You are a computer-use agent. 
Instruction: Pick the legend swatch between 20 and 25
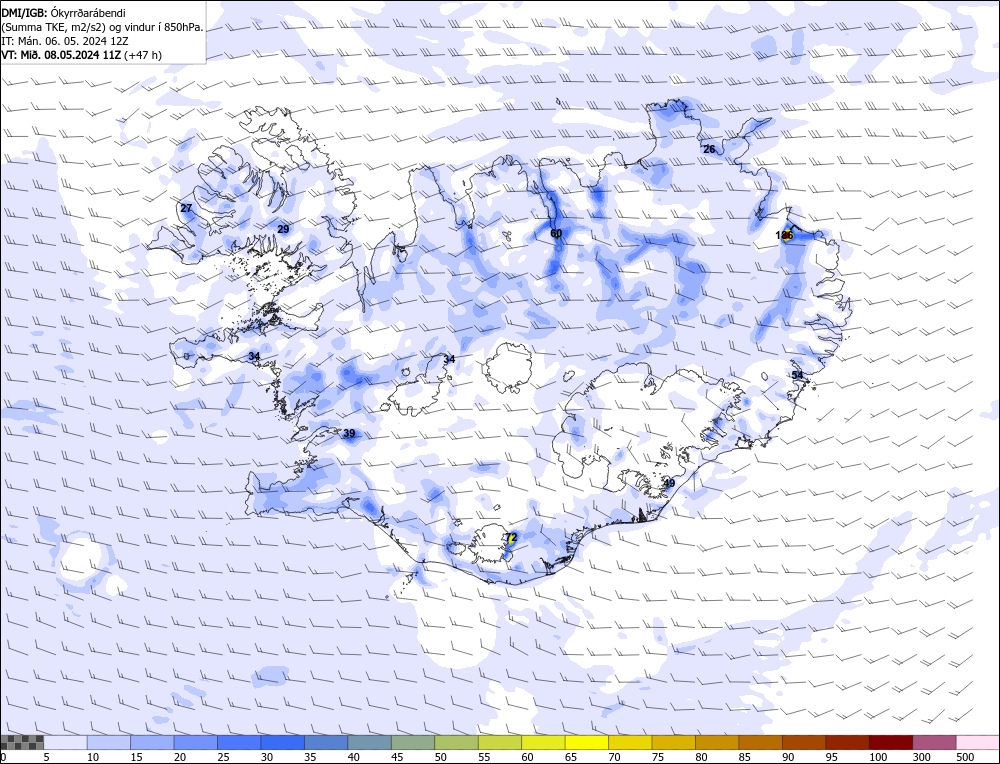click(196, 742)
